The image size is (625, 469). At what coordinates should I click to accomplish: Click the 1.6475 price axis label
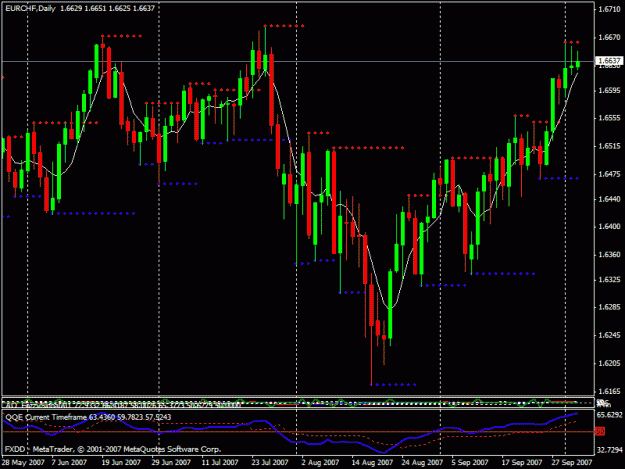[609, 174]
